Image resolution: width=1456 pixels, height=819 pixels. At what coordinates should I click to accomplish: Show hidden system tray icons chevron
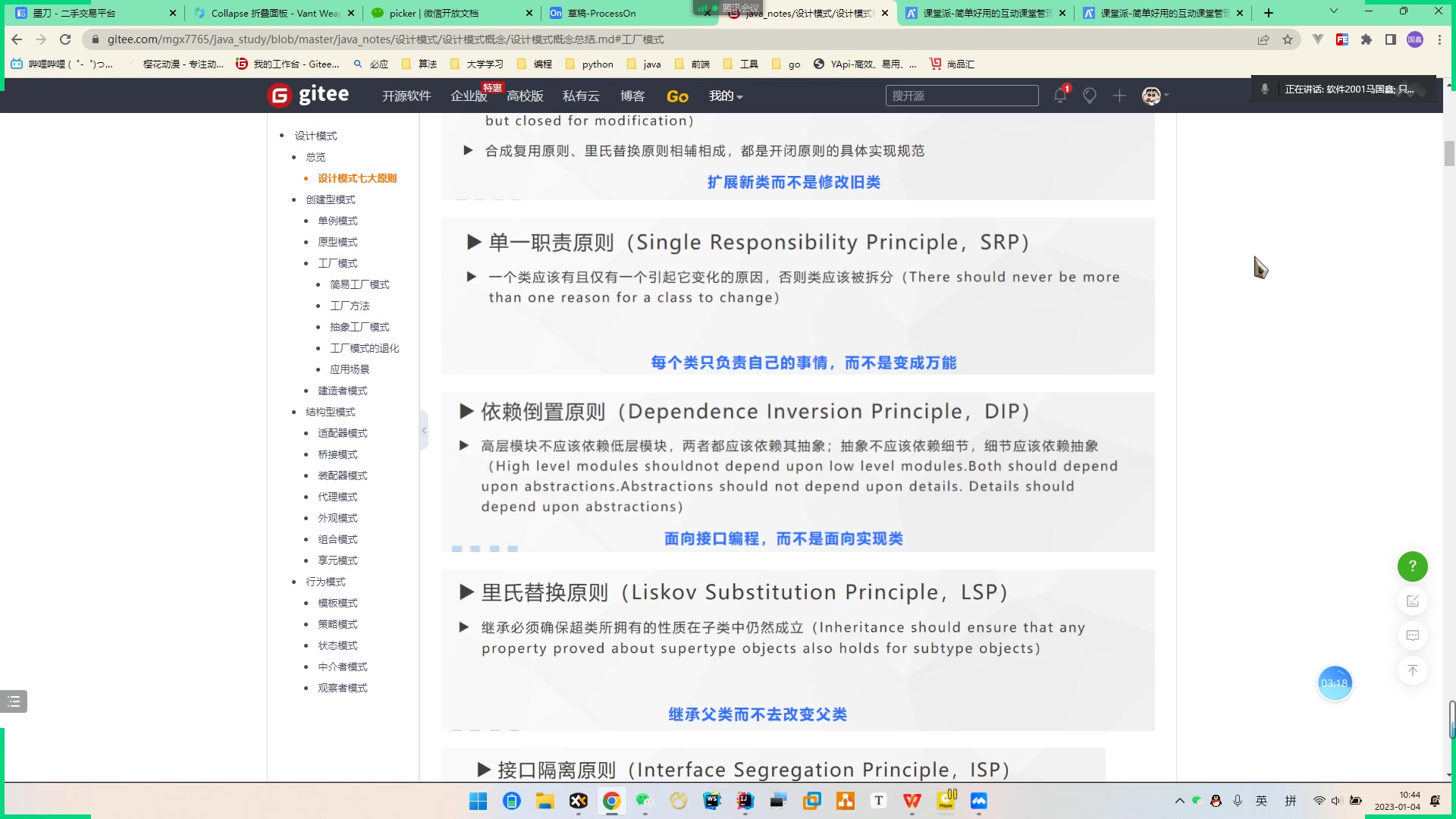[1179, 801]
